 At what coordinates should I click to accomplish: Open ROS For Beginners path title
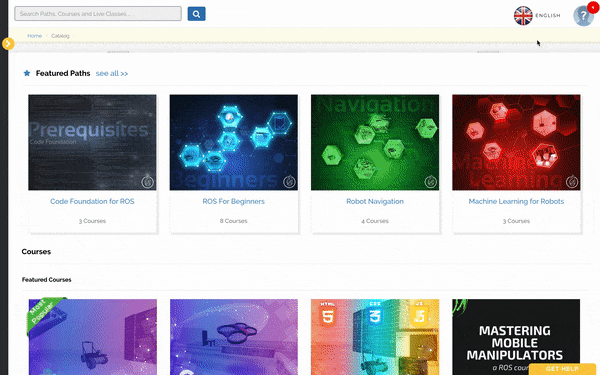(x=233, y=201)
